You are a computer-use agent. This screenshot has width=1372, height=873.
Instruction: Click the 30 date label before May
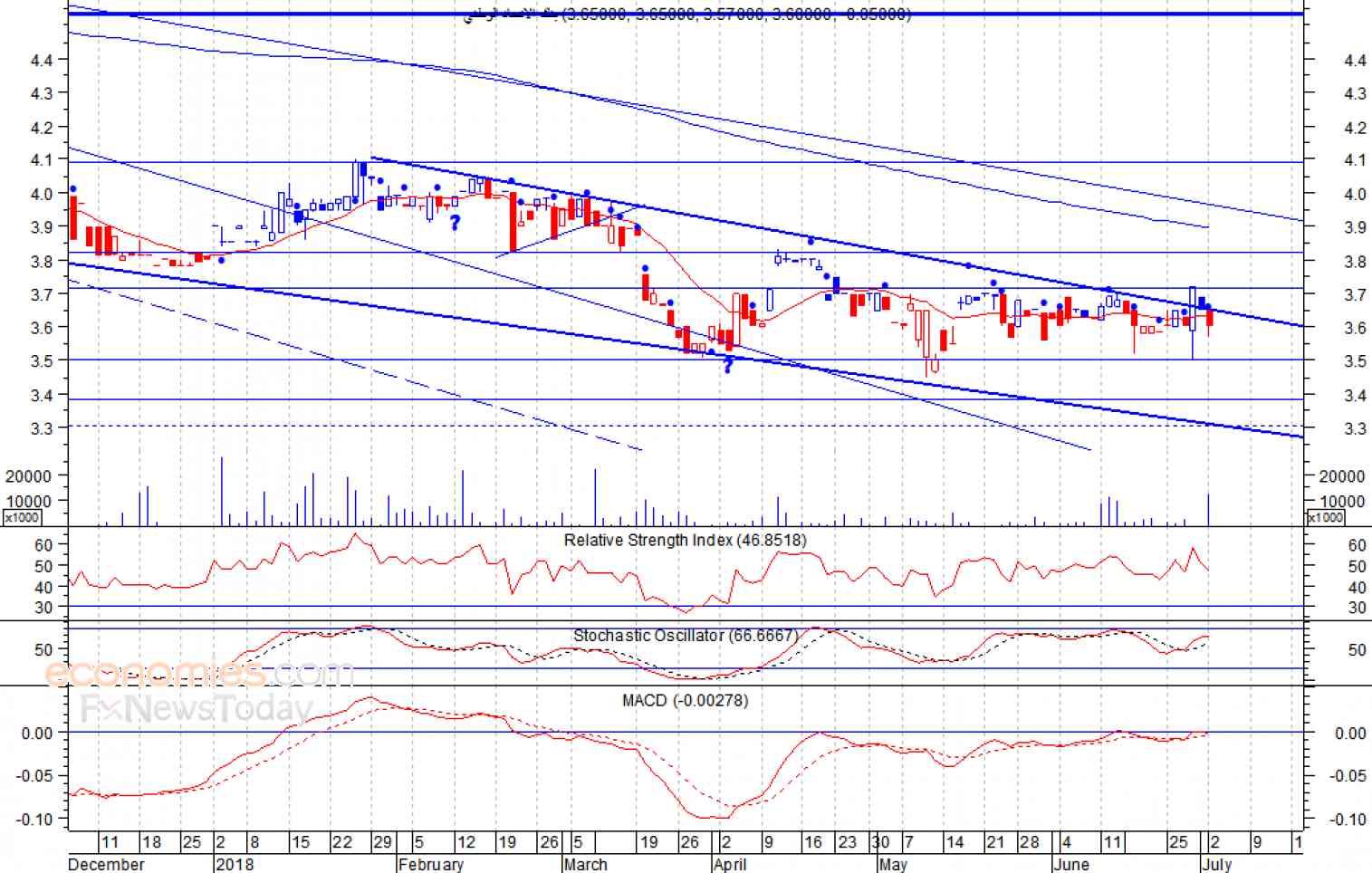881,842
